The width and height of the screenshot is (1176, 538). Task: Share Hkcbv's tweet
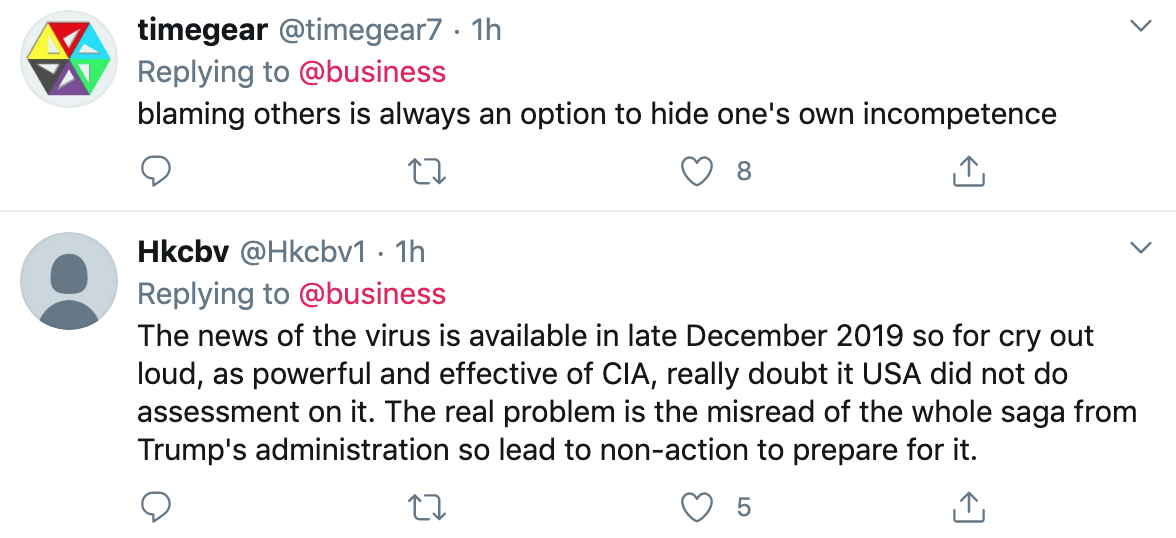[968, 508]
